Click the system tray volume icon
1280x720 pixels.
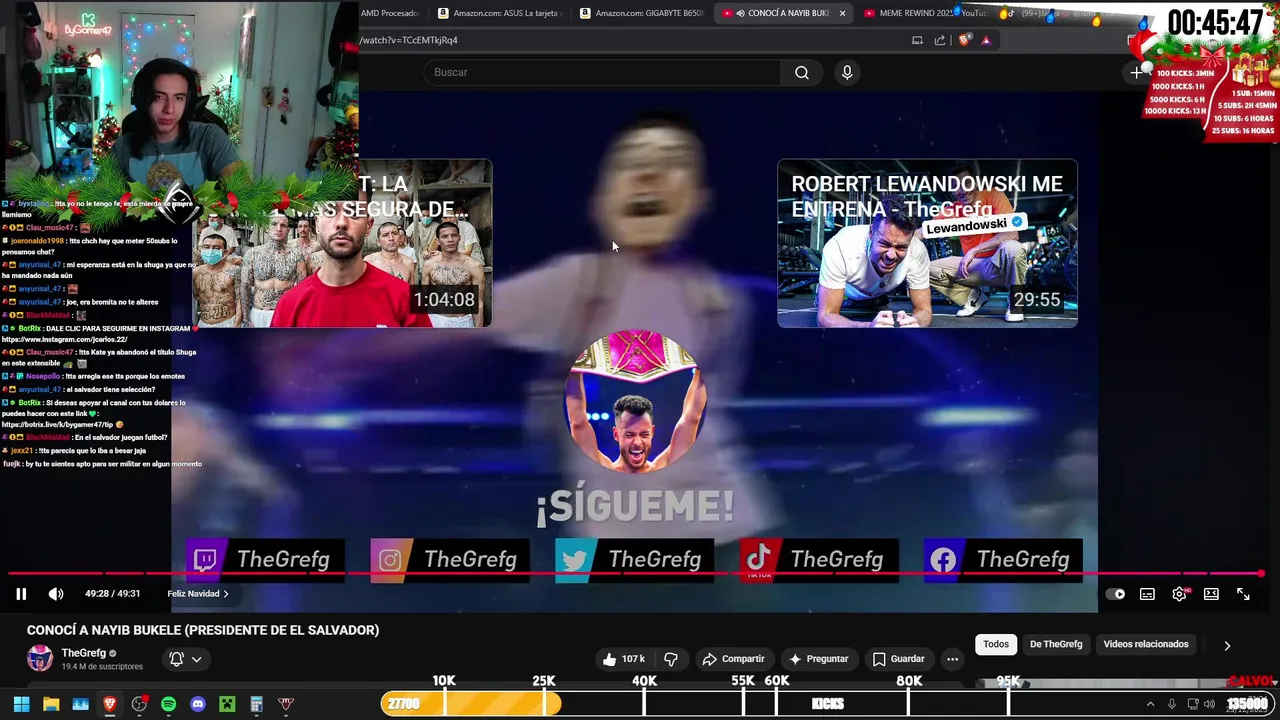tap(1209, 704)
